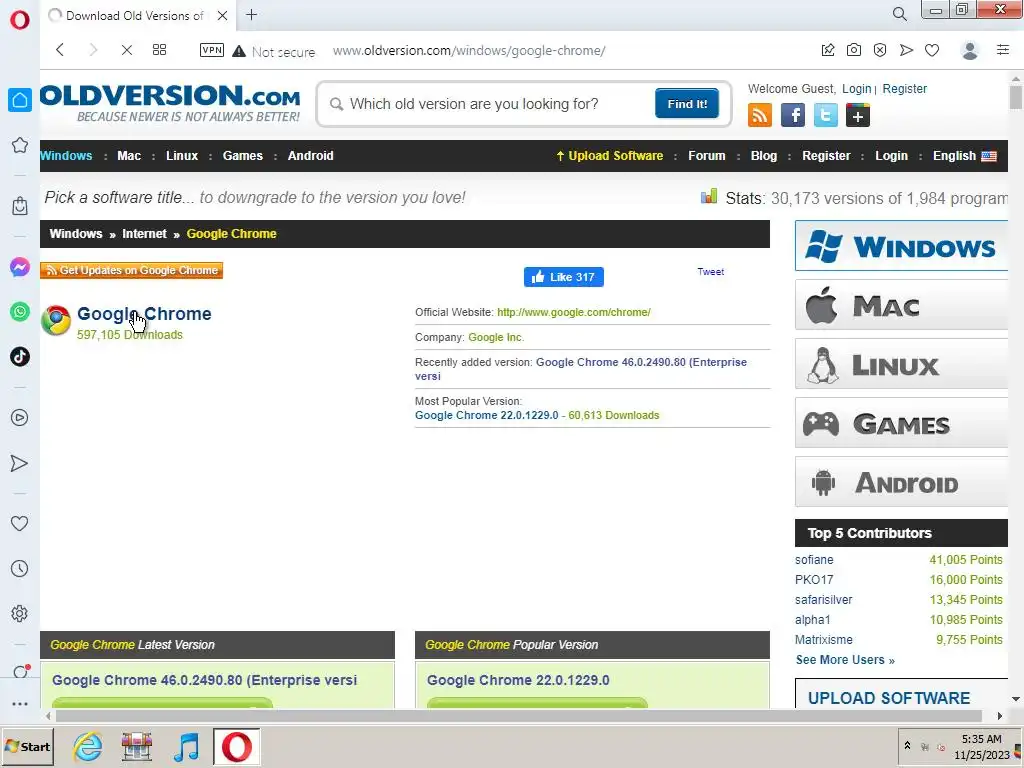1024x768 pixels.
Task: Open the tab grid Speed Dial button
Action: point(159,50)
